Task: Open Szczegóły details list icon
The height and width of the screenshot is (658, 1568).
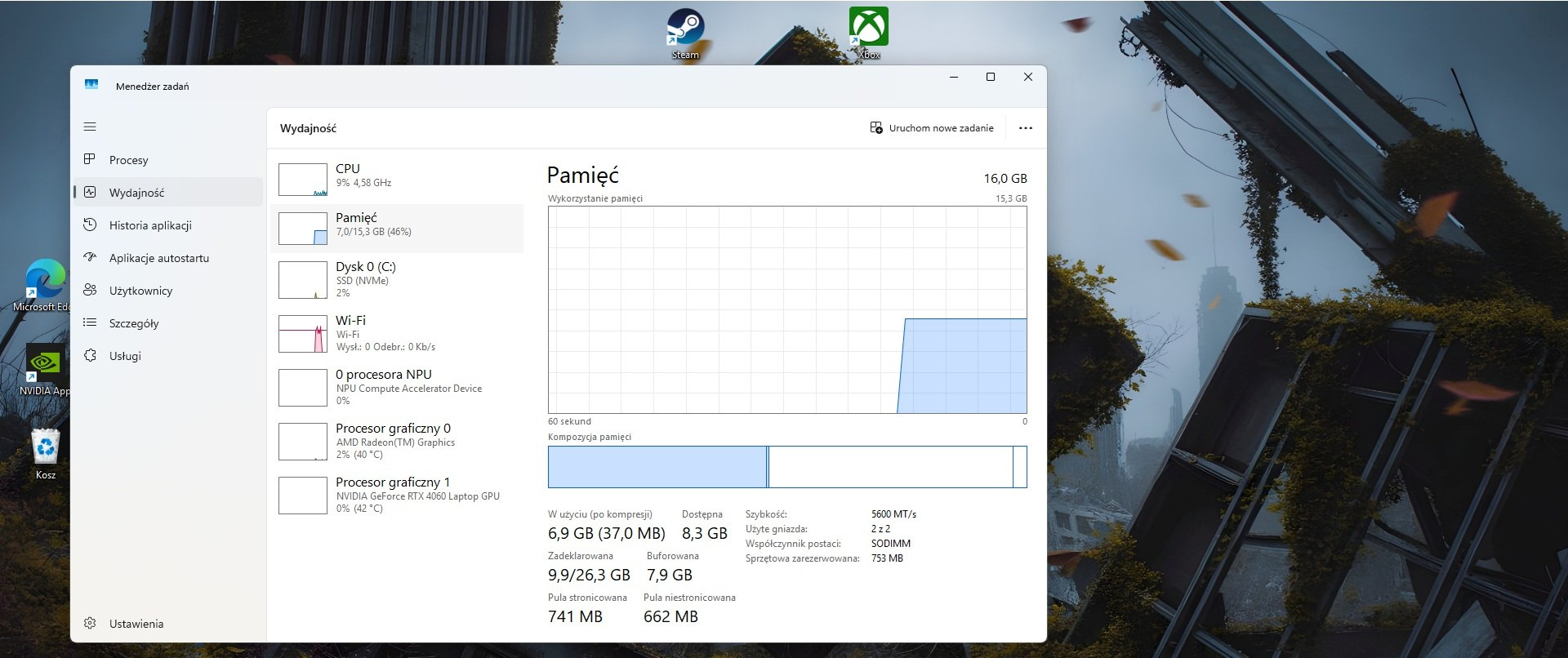Action: (x=90, y=323)
